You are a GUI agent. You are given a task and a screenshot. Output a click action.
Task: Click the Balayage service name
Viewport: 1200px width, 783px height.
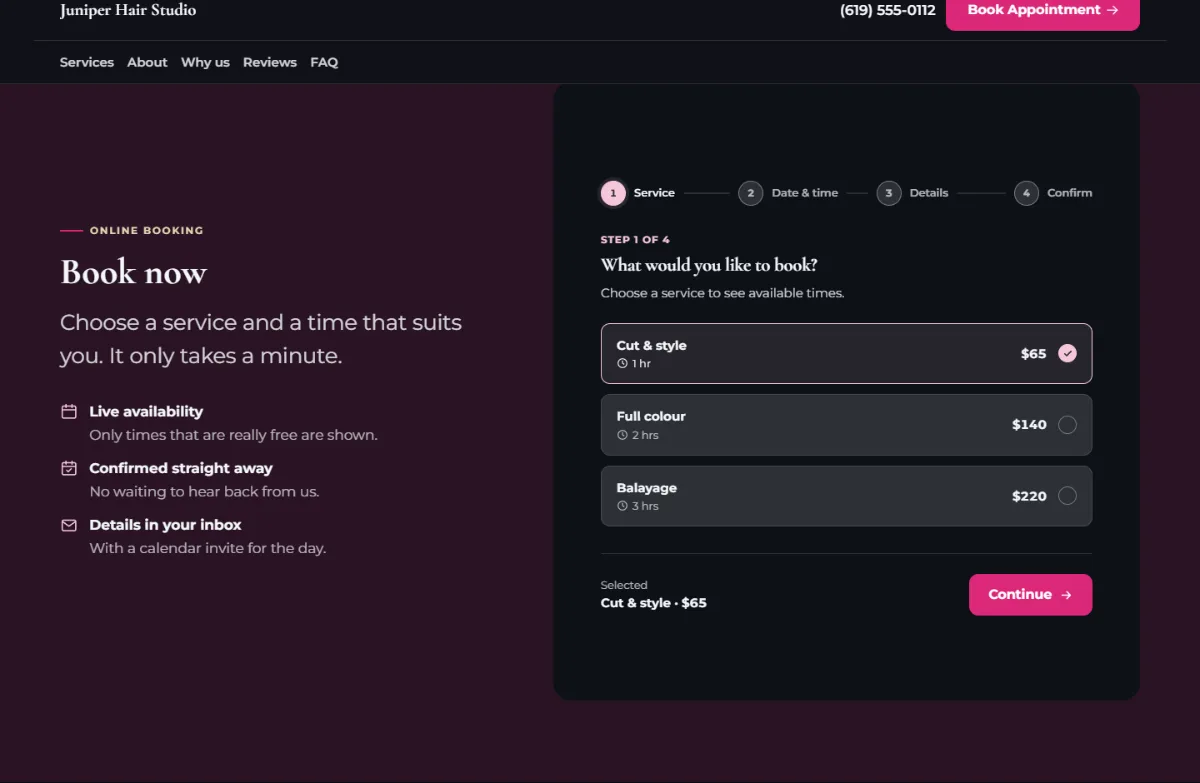(x=647, y=488)
